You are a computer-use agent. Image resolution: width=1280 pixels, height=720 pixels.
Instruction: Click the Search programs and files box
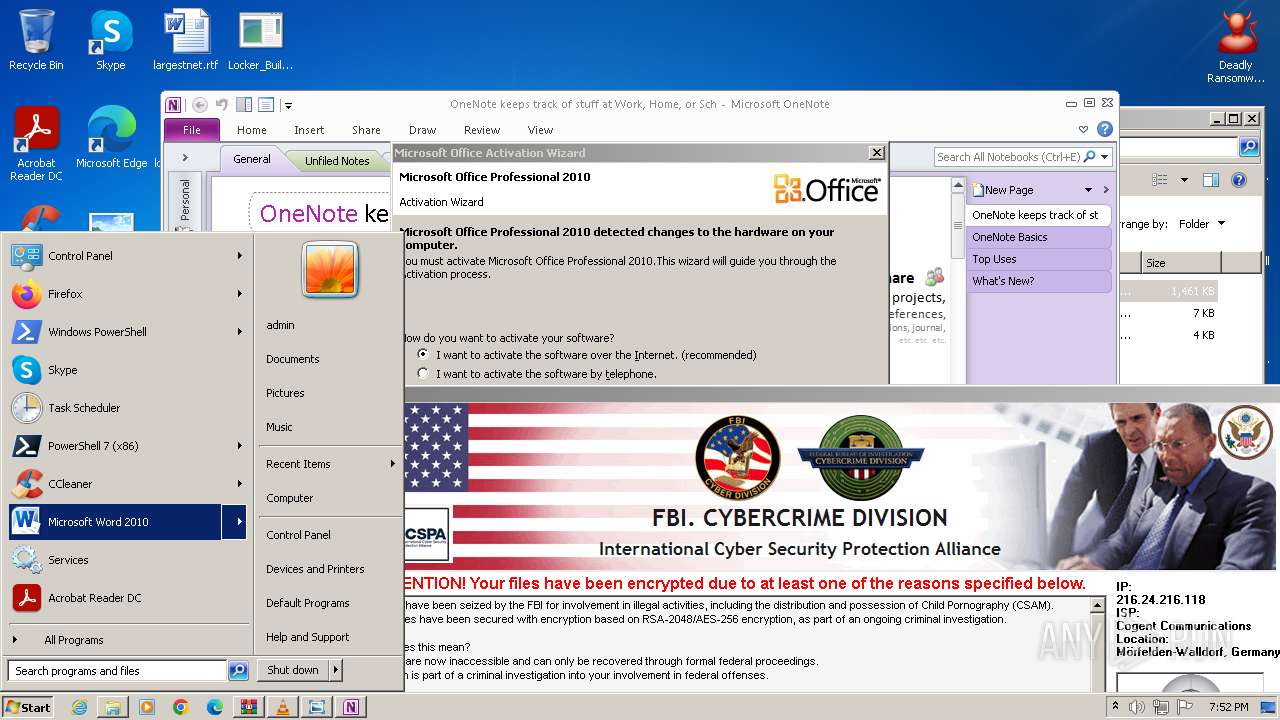(x=117, y=671)
